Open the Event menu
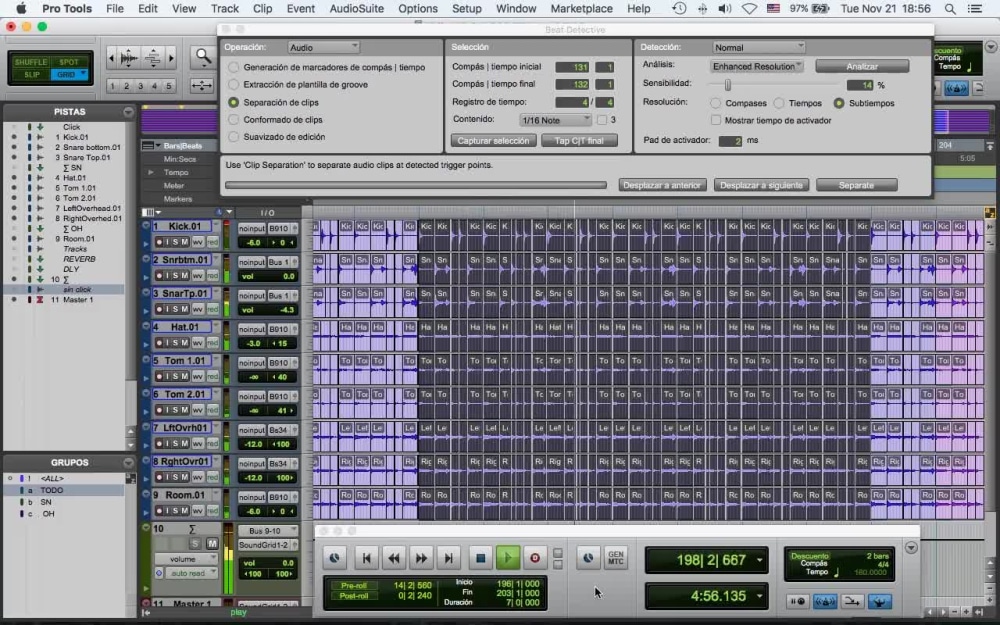 [300, 9]
